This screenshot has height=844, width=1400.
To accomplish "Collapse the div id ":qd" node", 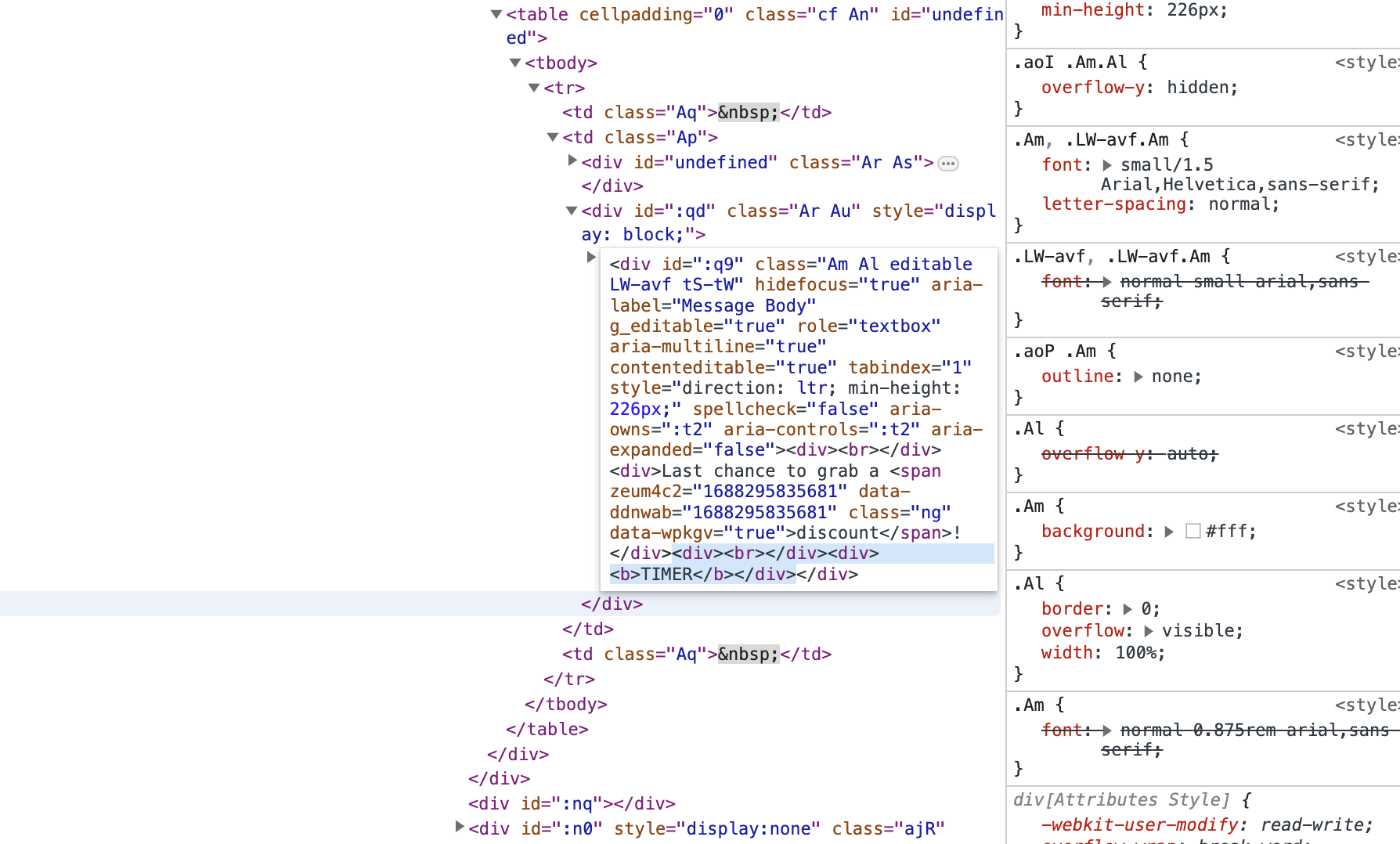I will click(571, 211).
